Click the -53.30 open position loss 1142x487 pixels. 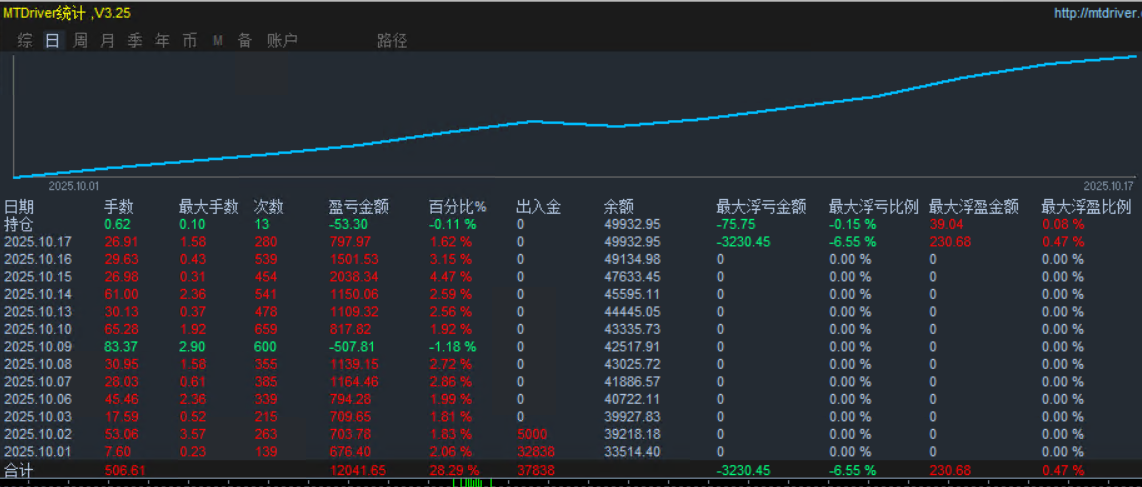point(348,224)
